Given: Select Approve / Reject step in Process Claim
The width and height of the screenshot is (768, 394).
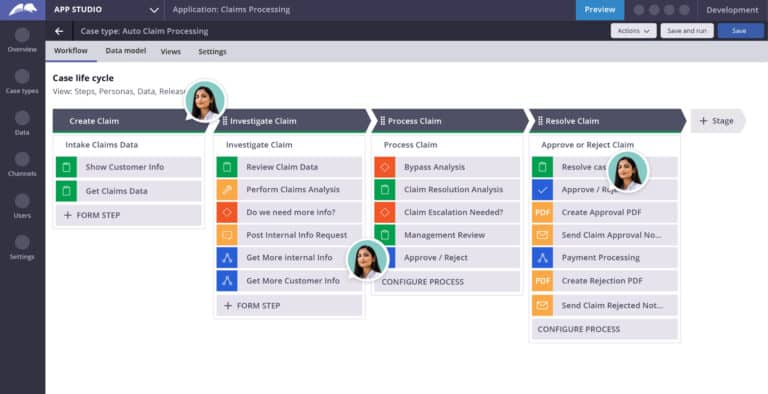Looking at the screenshot, I should [x=447, y=258].
